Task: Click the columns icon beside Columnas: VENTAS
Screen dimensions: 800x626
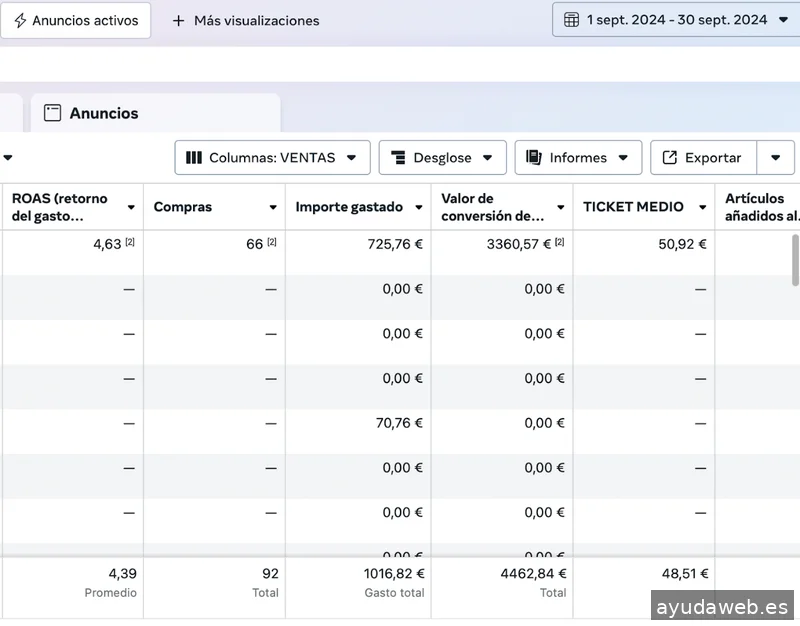Action: [x=194, y=158]
